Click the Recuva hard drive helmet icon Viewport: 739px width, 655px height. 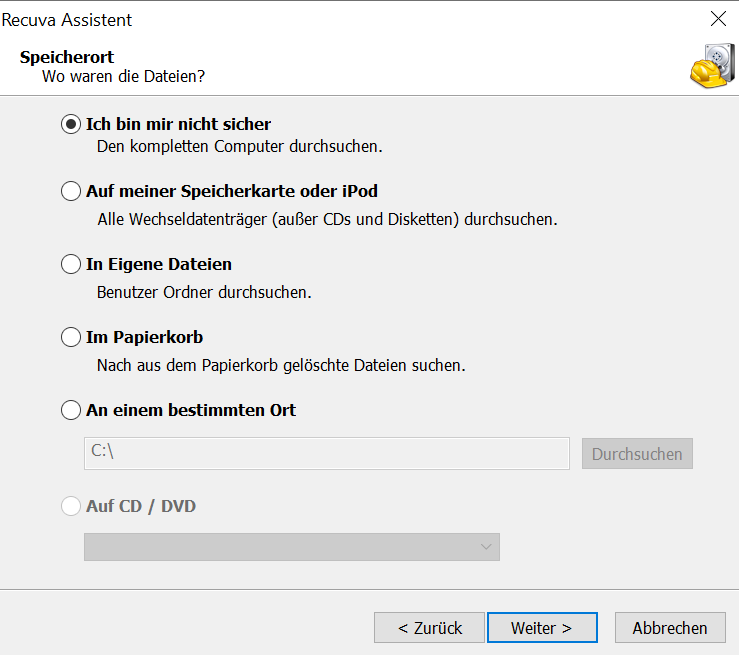(709, 66)
